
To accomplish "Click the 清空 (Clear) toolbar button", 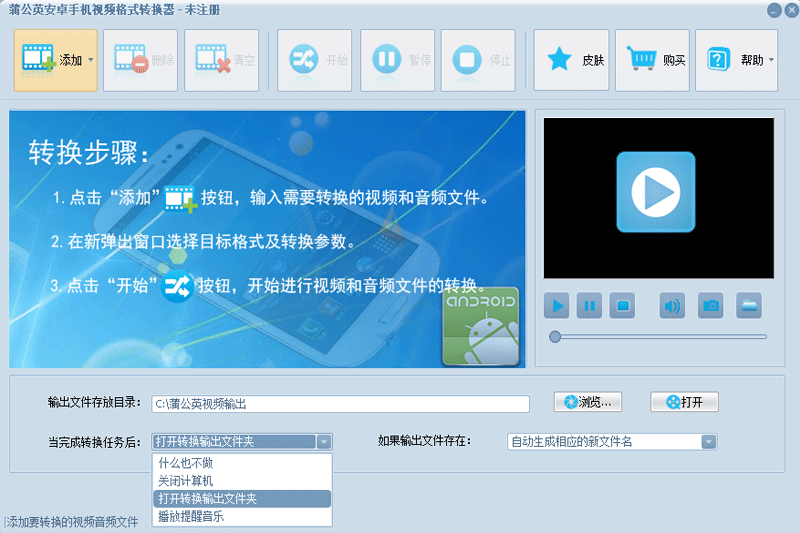I will pos(221,60).
